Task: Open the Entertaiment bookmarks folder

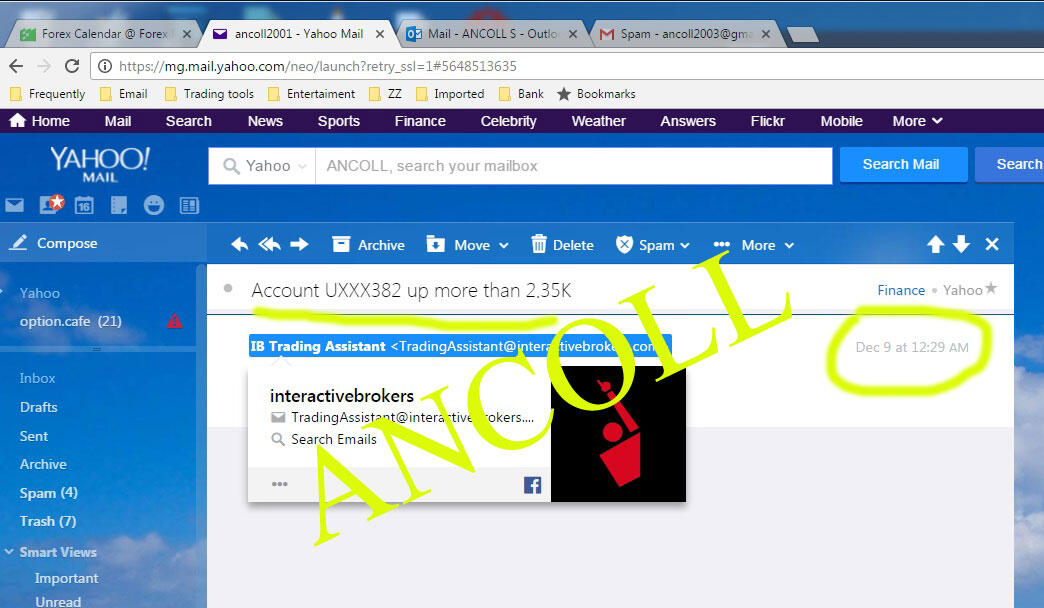Action: click(312, 94)
